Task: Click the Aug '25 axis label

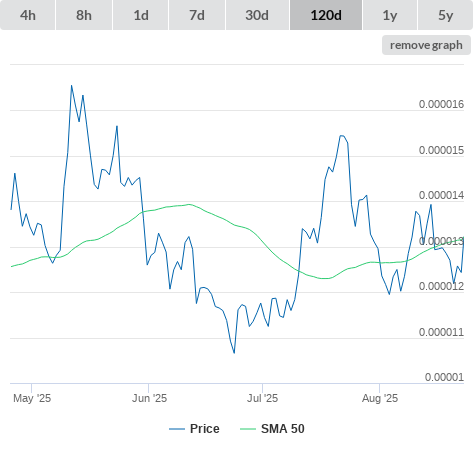Action: click(x=380, y=398)
